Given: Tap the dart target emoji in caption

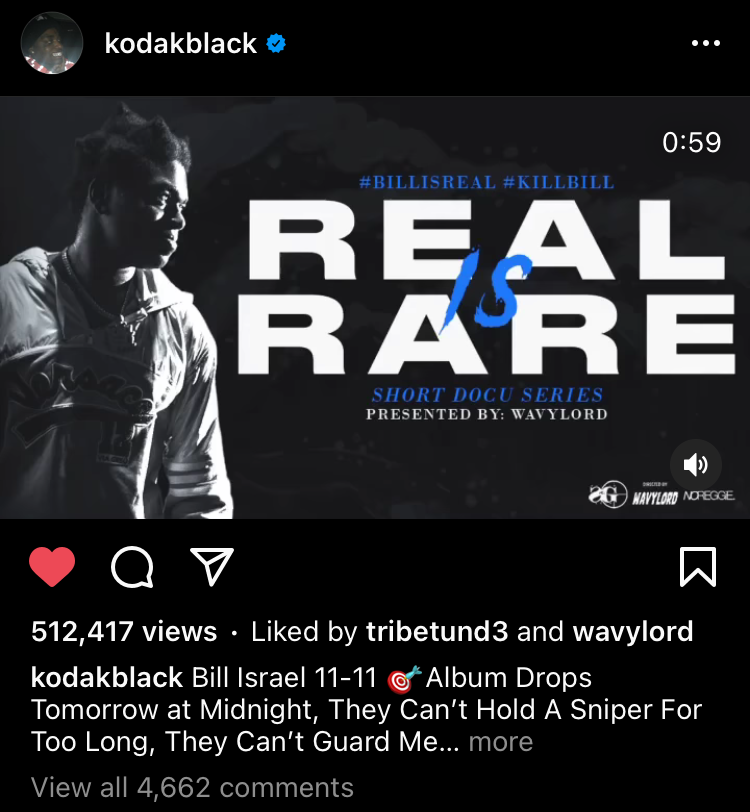Looking at the screenshot, I should coord(405,679).
